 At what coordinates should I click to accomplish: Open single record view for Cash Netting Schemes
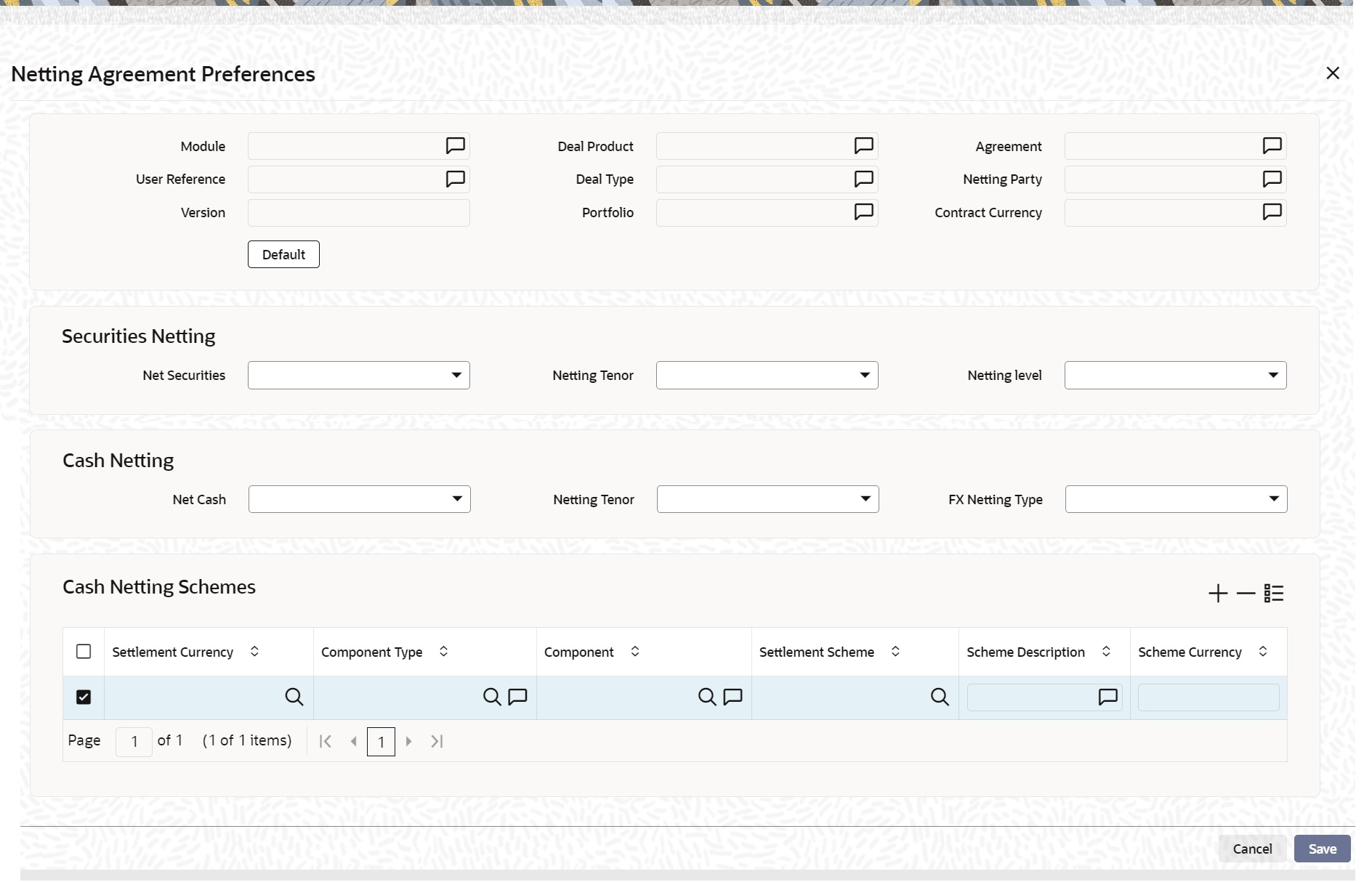click(x=1274, y=594)
